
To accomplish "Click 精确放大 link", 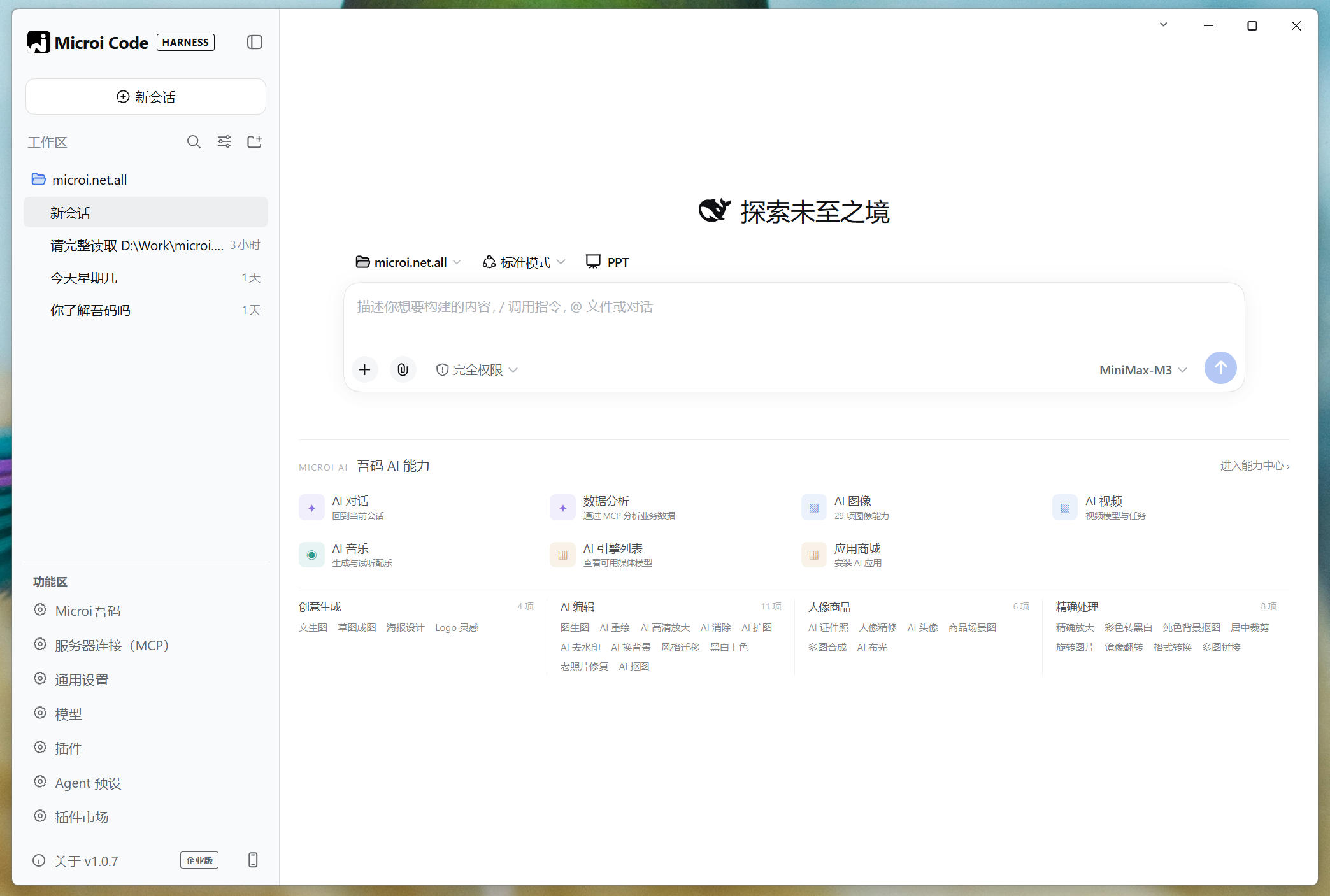I will coord(1075,627).
